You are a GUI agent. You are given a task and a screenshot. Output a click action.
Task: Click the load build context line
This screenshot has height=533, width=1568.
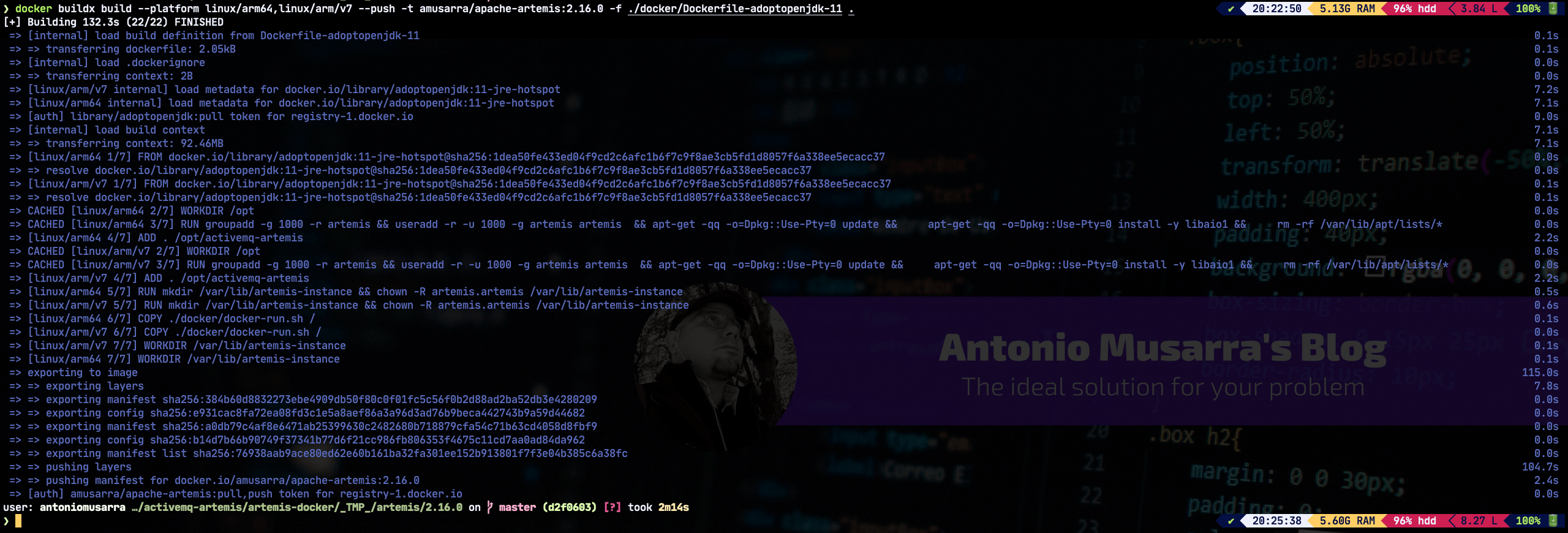(107, 130)
